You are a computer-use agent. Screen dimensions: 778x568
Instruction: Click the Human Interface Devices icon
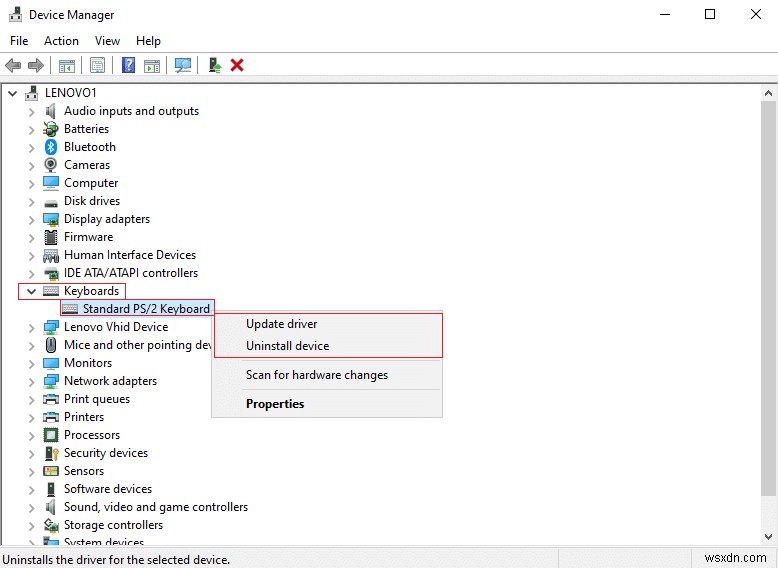(51, 255)
